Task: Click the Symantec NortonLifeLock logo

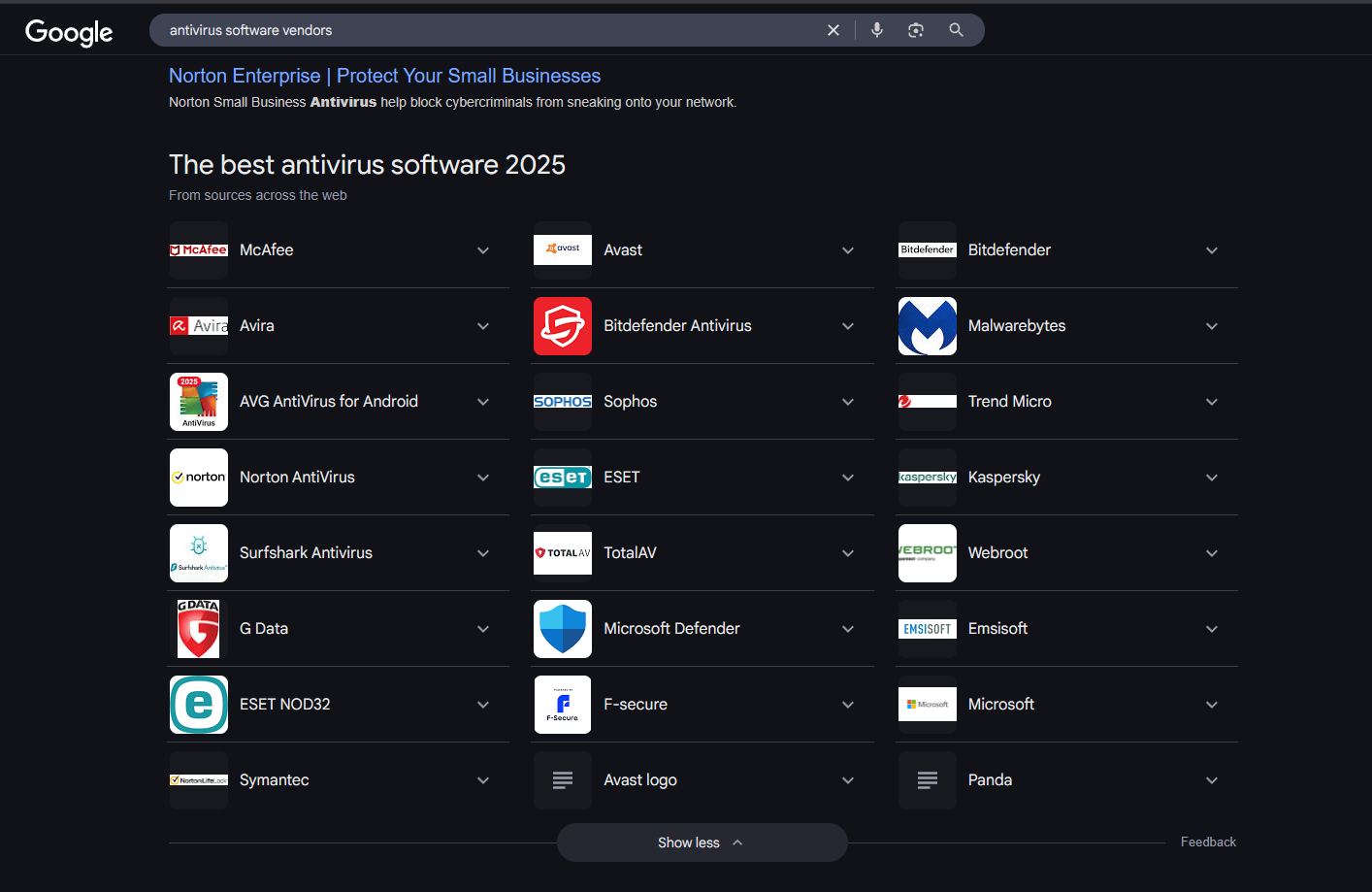Action: click(x=199, y=780)
